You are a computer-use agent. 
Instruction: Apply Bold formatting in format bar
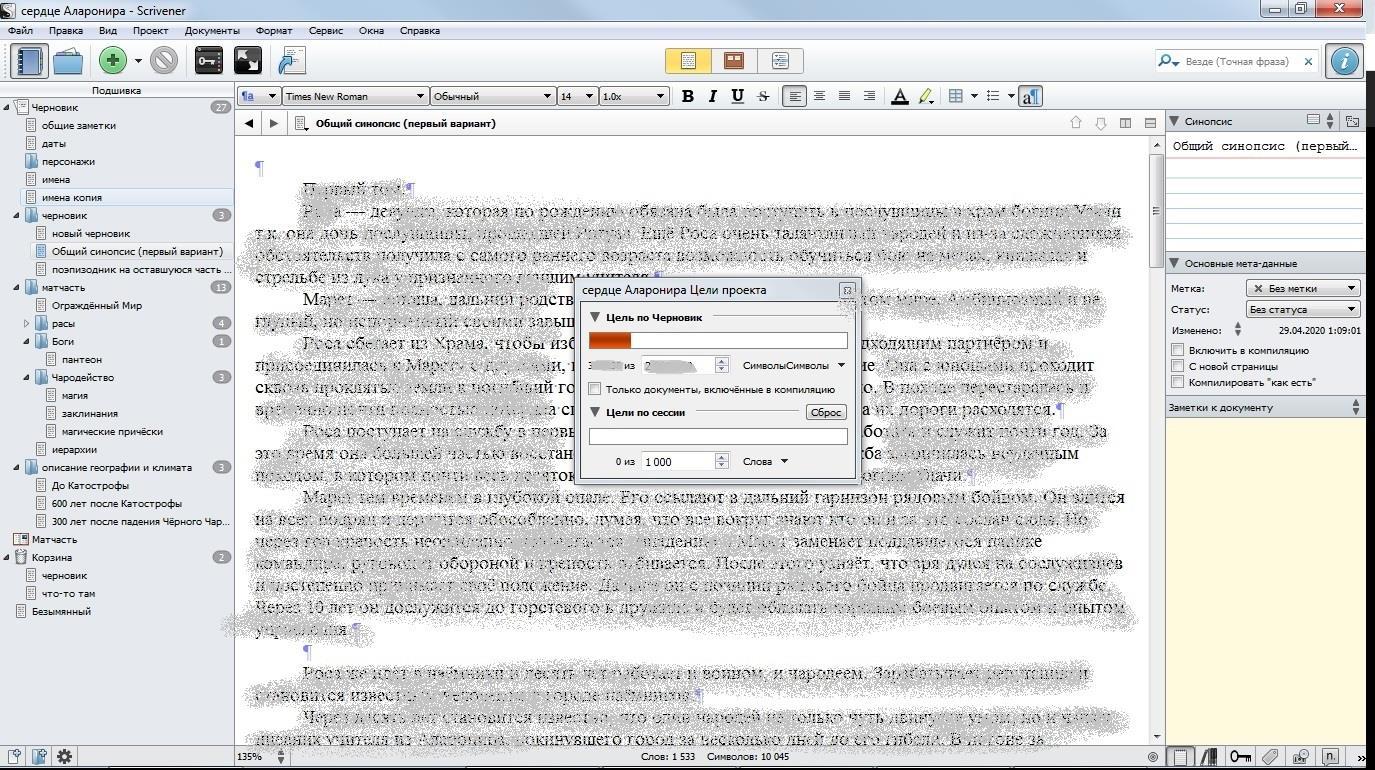pos(687,96)
